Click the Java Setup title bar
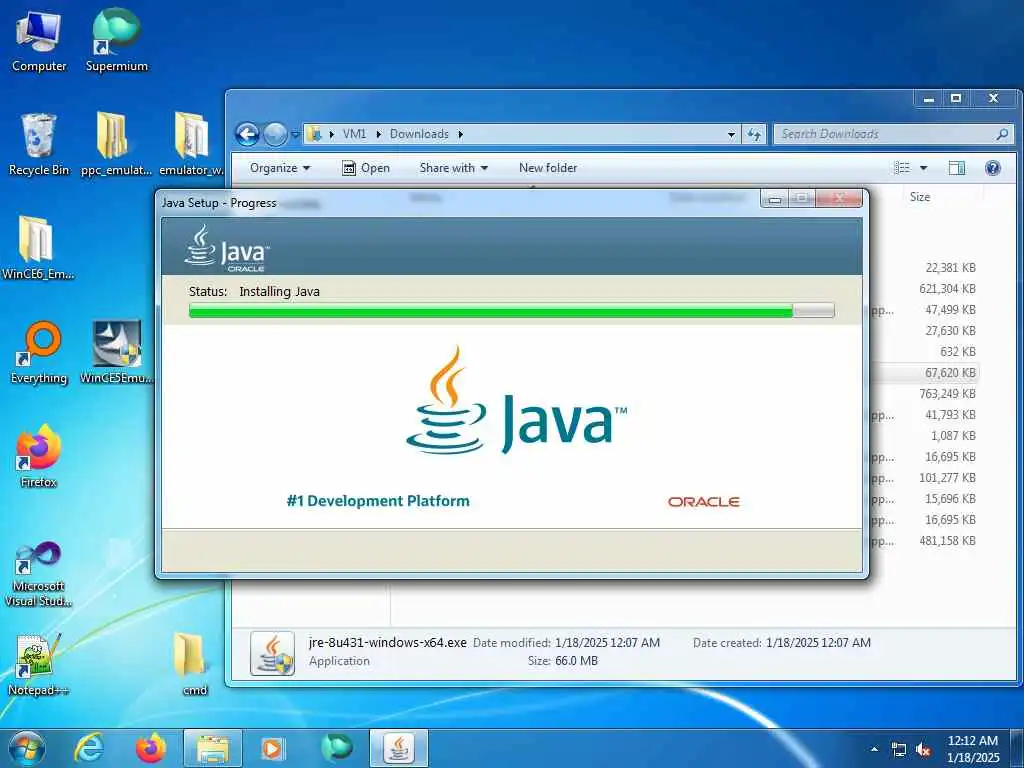The height and width of the screenshot is (768, 1024). [457, 203]
